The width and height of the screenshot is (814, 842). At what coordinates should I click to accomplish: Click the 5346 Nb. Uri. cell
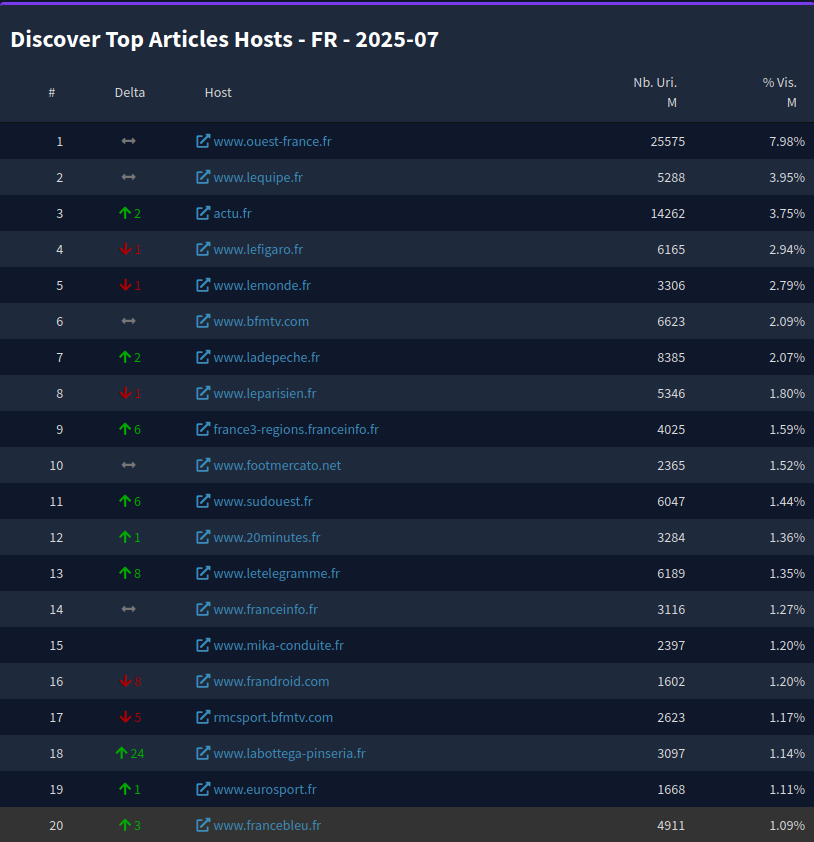click(x=671, y=393)
